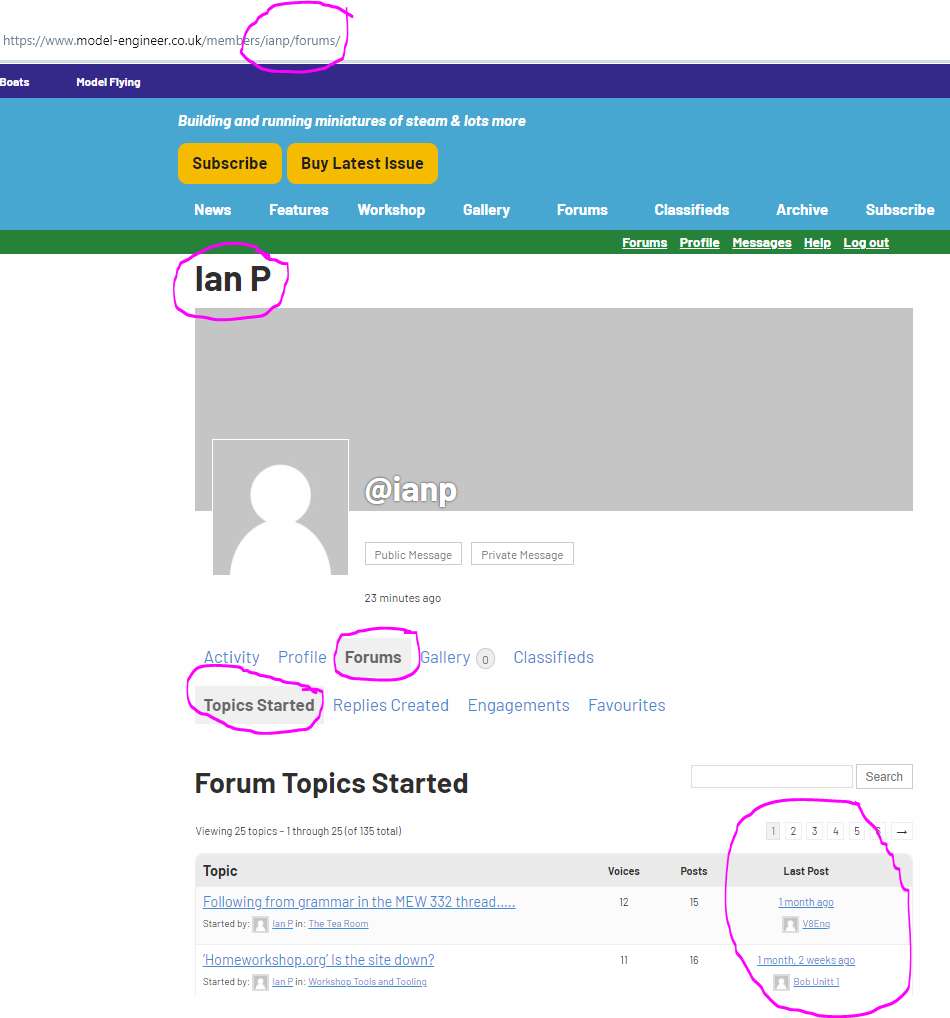Click the yellow Subscribe button
This screenshot has width=950, height=1018.
click(x=230, y=164)
